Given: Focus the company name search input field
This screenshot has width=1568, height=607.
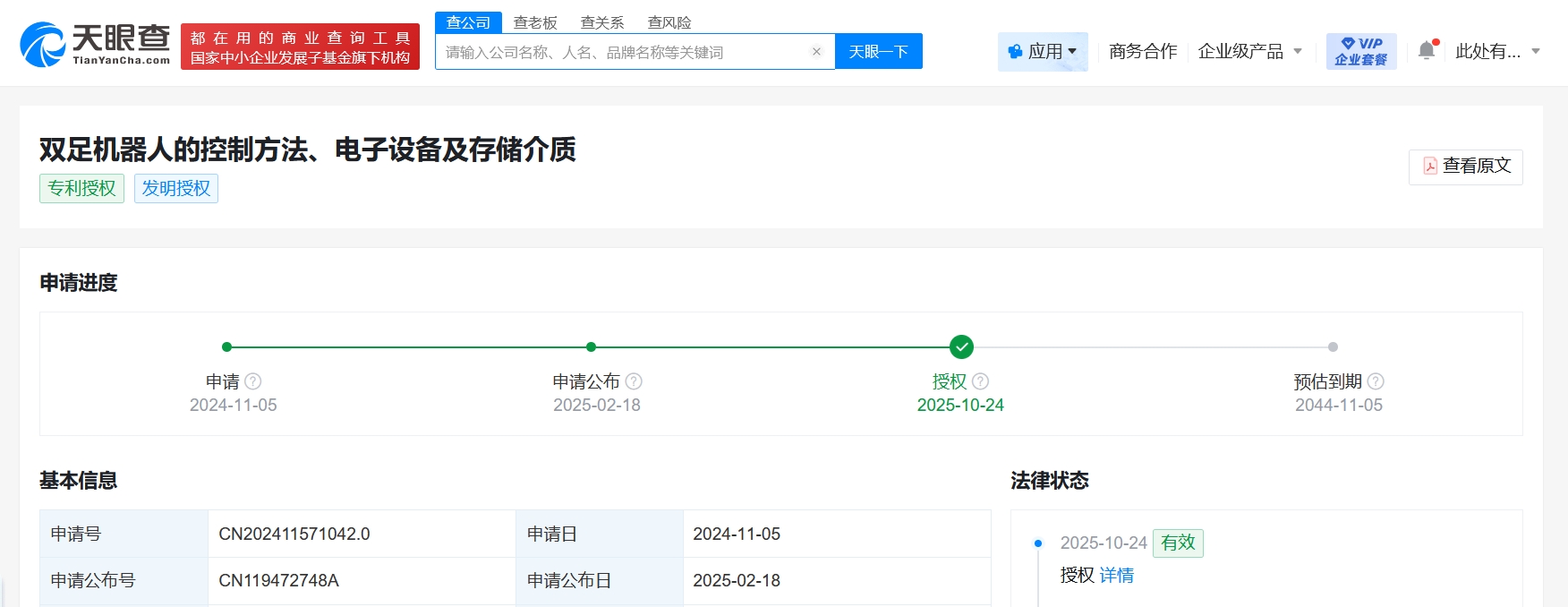Looking at the screenshot, I should pyautogui.click(x=622, y=52).
